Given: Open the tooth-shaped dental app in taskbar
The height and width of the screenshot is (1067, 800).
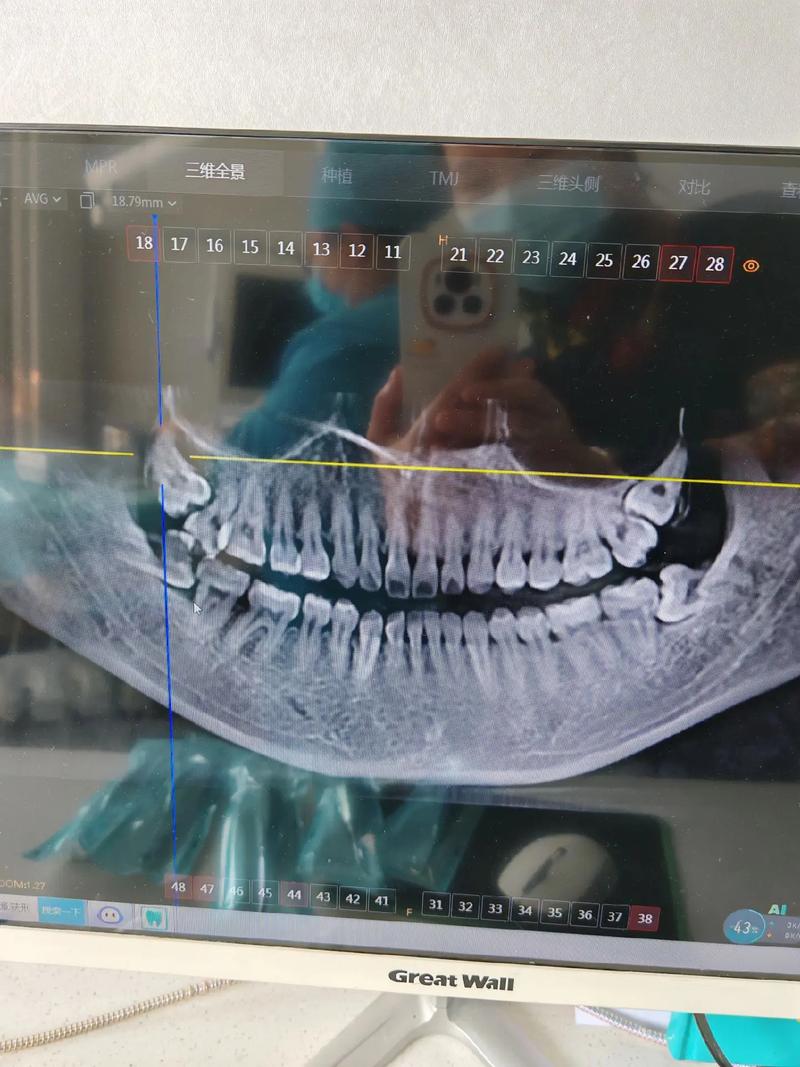Looking at the screenshot, I should [154, 914].
